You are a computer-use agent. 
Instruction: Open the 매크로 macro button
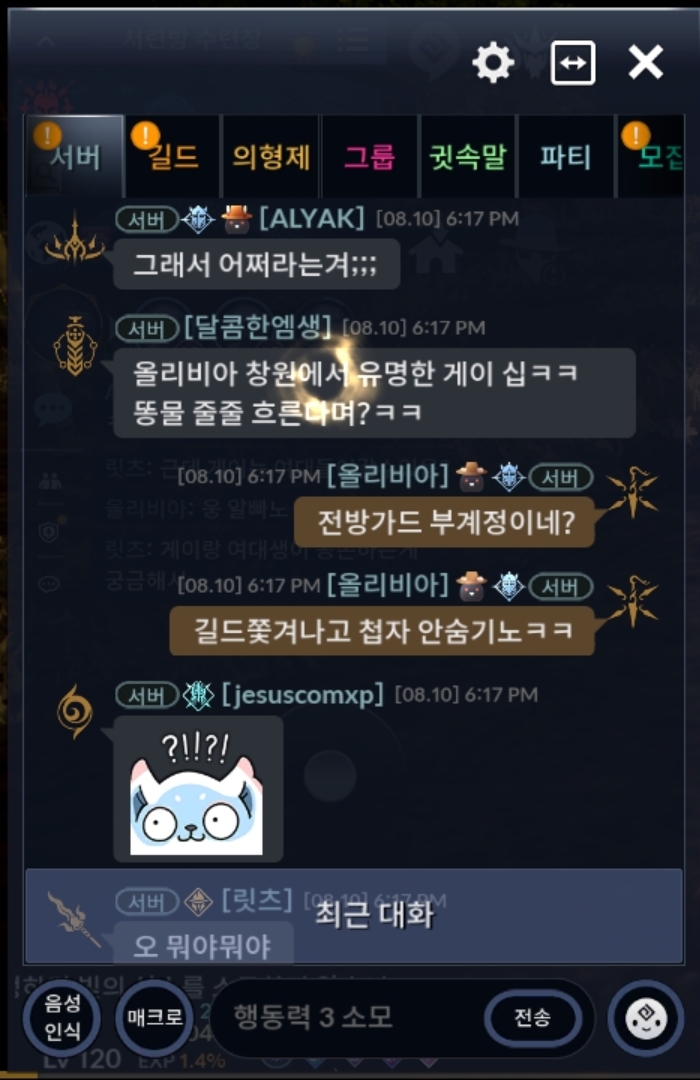click(x=154, y=1017)
